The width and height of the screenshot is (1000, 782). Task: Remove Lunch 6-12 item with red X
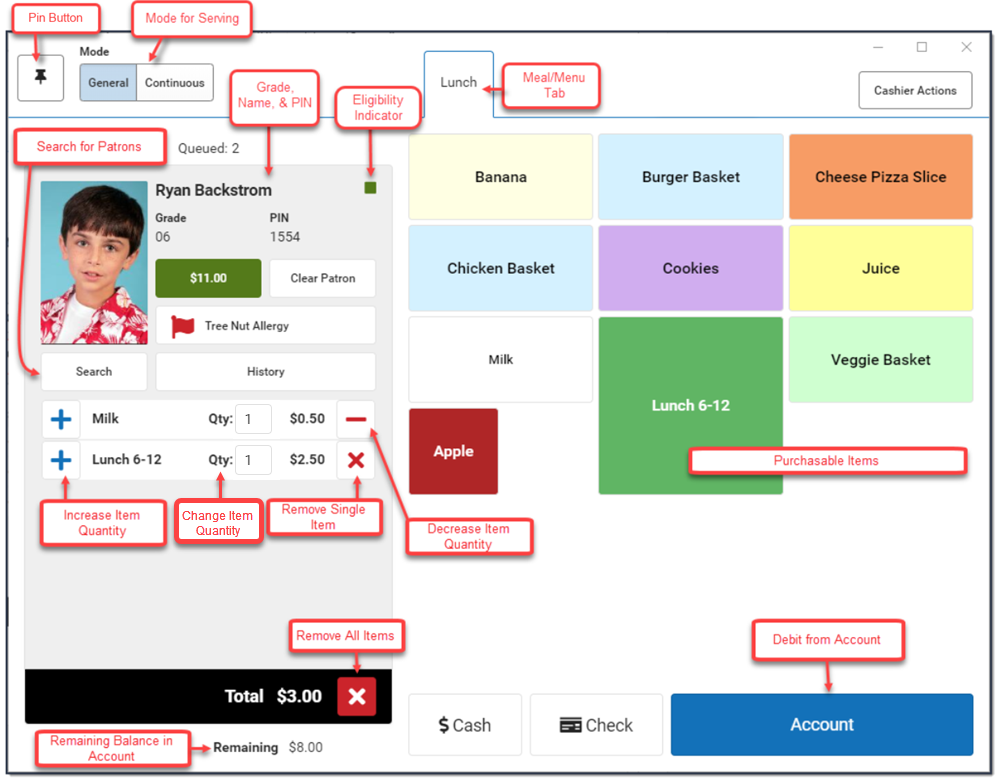(x=356, y=460)
